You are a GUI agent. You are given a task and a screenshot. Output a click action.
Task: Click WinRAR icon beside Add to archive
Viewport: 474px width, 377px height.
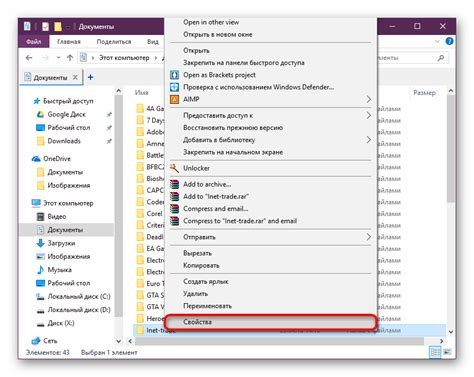click(x=174, y=184)
